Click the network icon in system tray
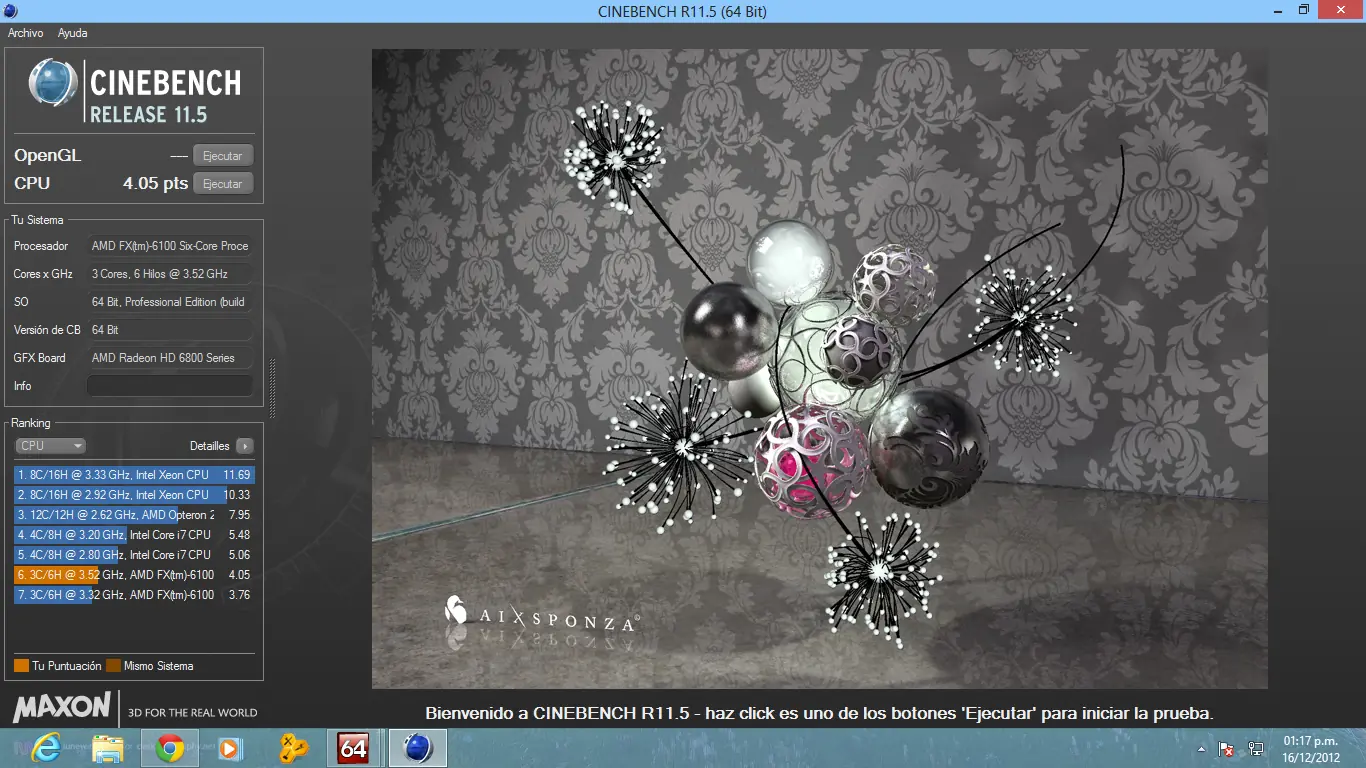 tap(1257, 749)
